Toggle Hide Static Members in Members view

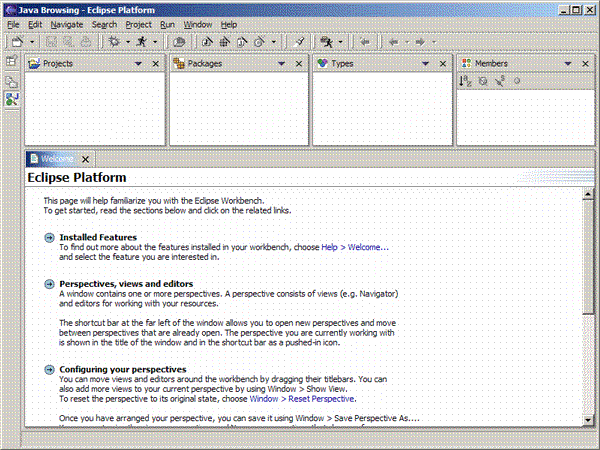[500, 81]
